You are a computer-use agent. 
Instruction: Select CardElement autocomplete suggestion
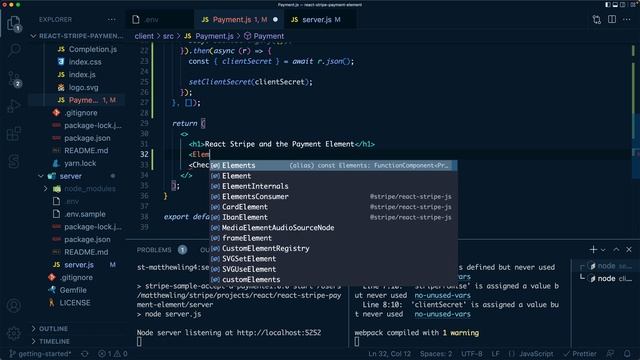333,207
